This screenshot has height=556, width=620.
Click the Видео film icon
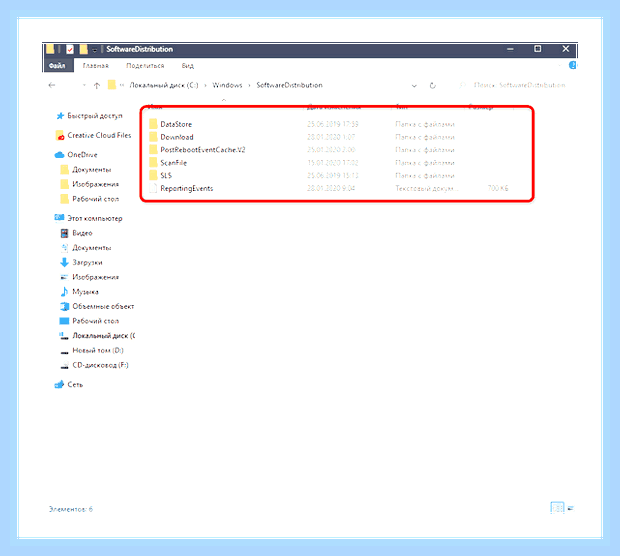pos(64,233)
